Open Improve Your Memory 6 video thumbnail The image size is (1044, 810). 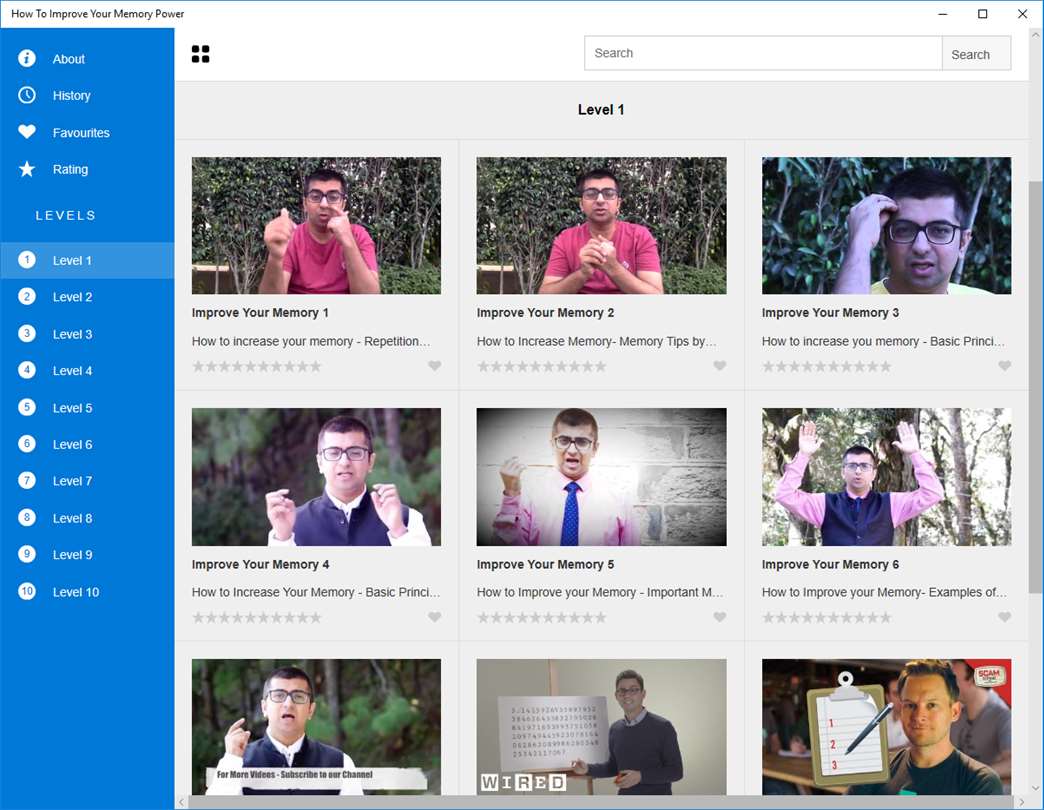[886, 477]
